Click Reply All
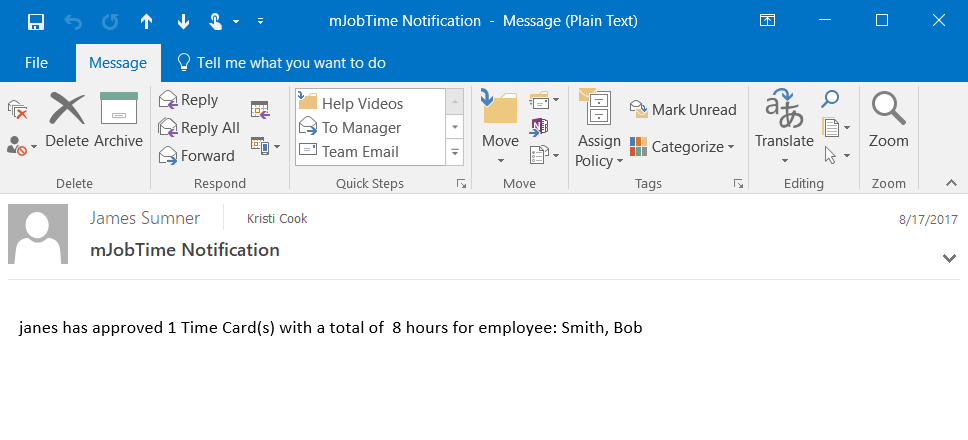Viewport: 968px width, 440px height. (199, 128)
